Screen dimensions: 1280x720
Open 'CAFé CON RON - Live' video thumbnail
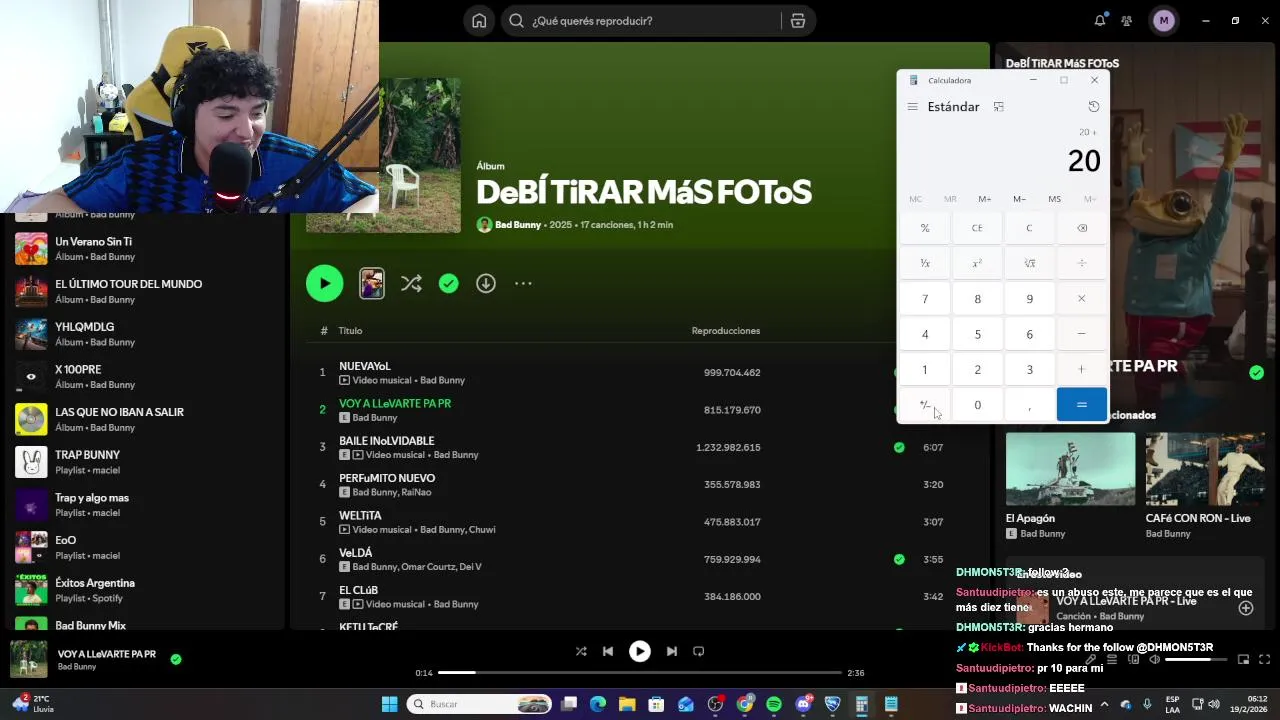[x=1205, y=469]
